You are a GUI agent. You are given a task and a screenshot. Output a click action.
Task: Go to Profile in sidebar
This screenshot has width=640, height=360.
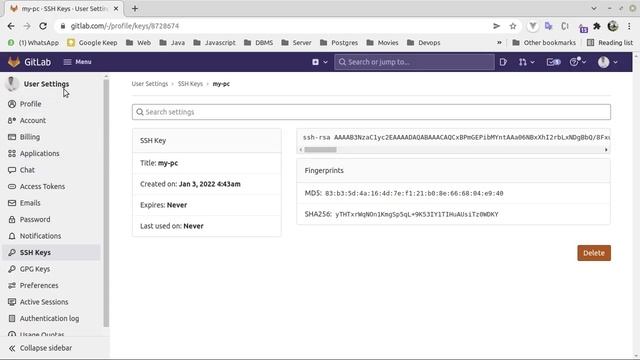tap(30, 104)
